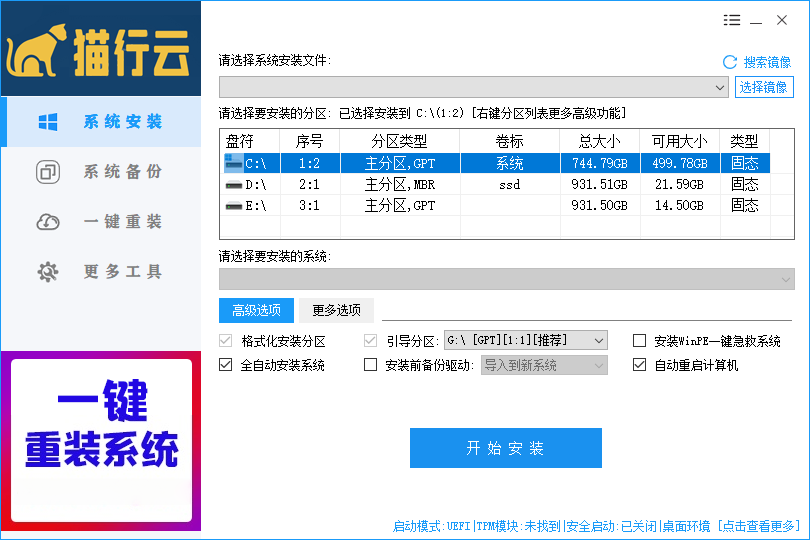Click the refresh icon beside 搜索镜像
This screenshot has height=540, width=810.
pyautogui.click(x=729, y=62)
